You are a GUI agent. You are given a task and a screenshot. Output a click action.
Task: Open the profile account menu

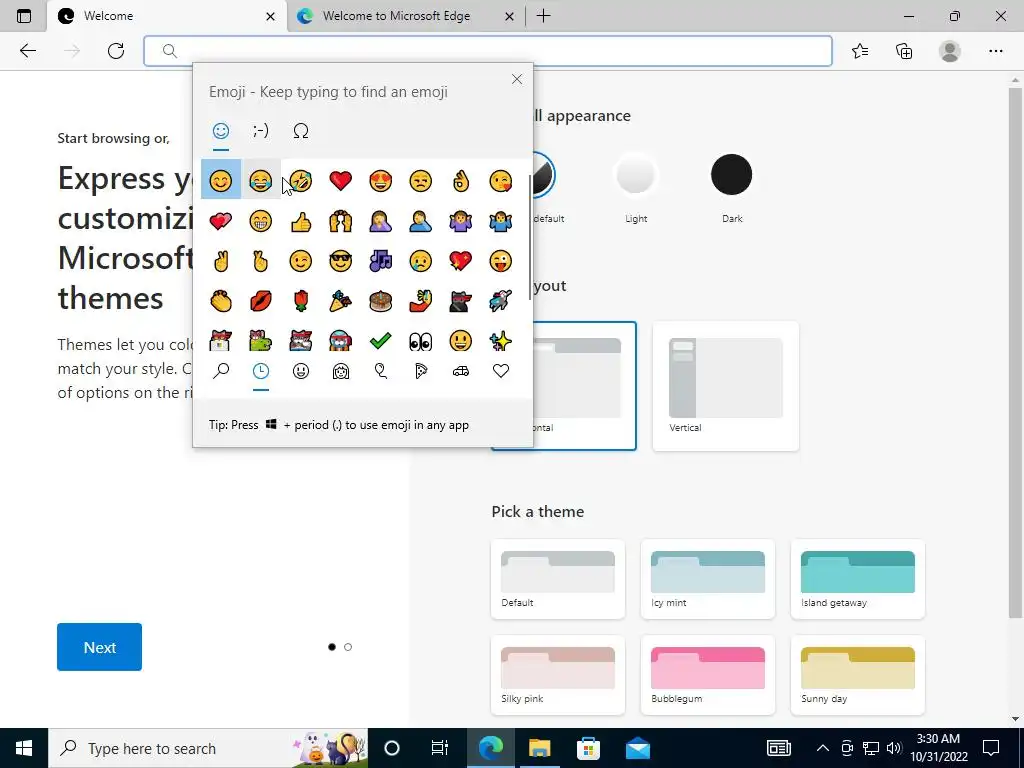coord(950,51)
